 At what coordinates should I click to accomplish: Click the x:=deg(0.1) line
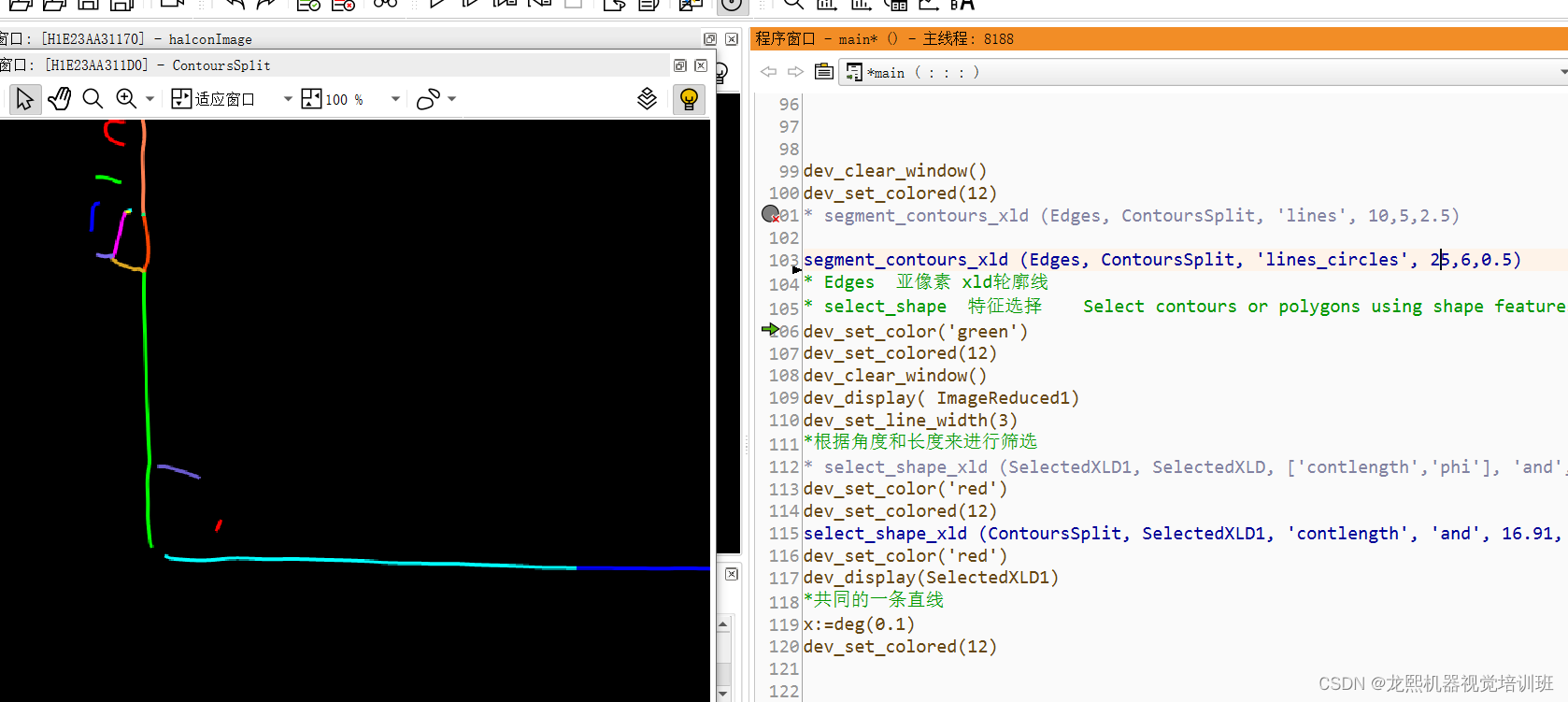click(x=859, y=624)
